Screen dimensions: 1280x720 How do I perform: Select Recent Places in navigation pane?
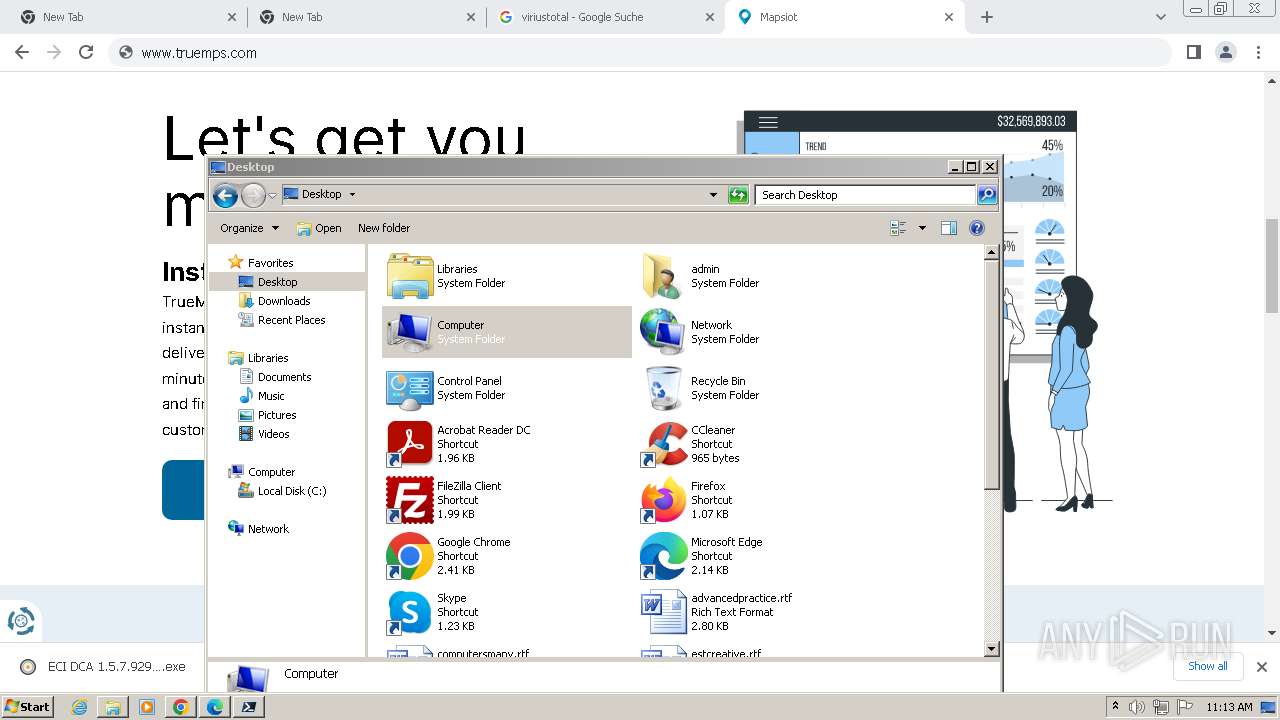point(291,320)
